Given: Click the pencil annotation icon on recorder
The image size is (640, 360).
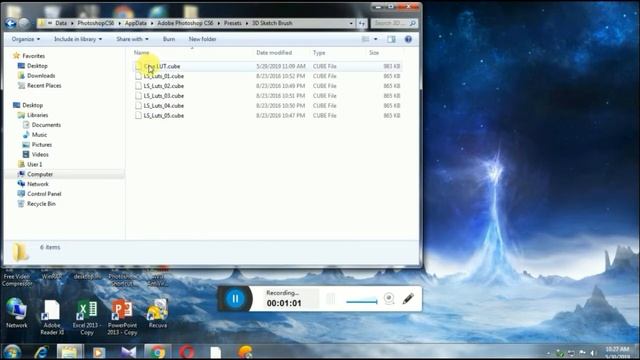Looking at the screenshot, I should (408, 298).
